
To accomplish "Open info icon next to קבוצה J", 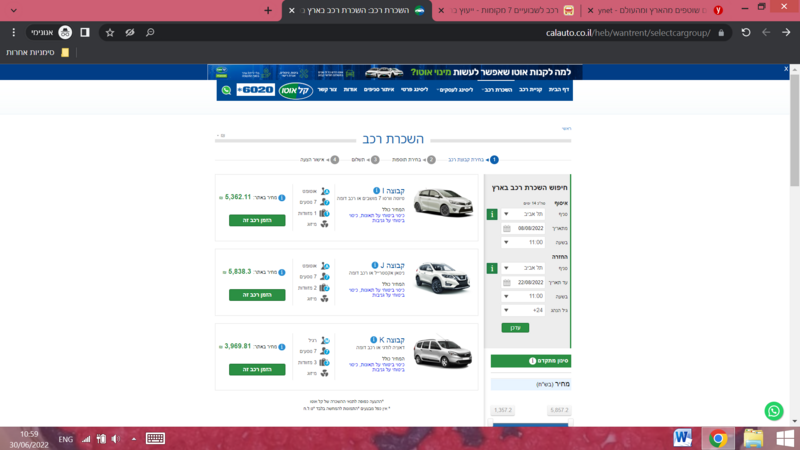I will point(374,265).
